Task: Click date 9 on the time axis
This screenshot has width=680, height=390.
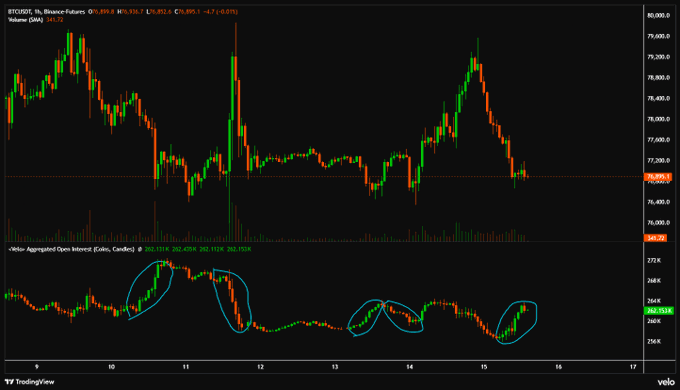Action: pyautogui.click(x=36, y=367)
